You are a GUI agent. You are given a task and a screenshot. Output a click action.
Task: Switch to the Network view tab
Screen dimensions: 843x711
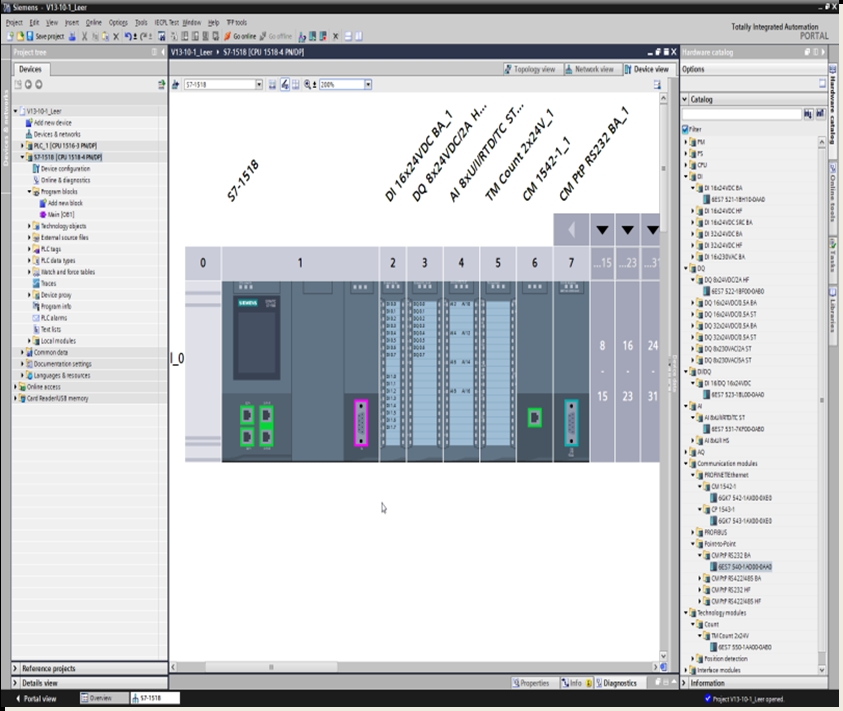(589, 69)
